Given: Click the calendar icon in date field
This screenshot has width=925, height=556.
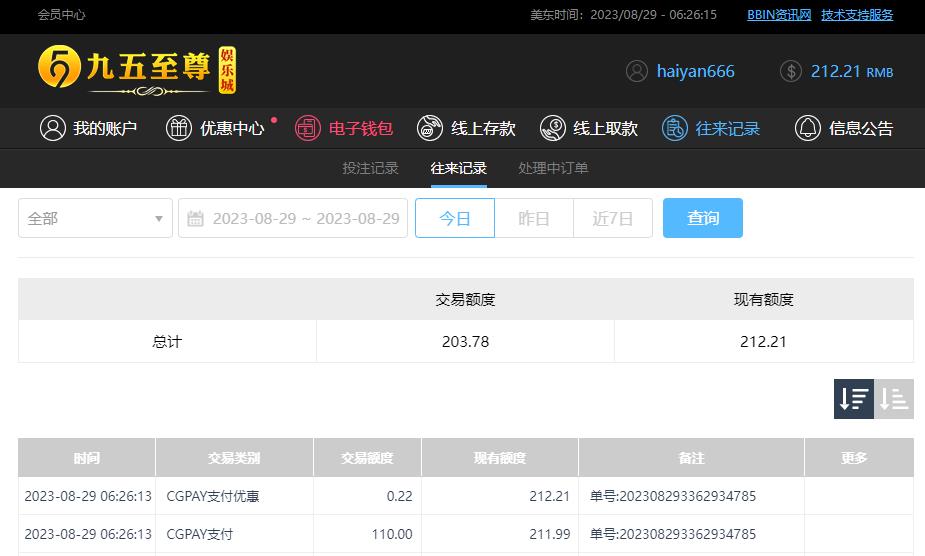Looking at the screenshot, I should coord(195,219).
